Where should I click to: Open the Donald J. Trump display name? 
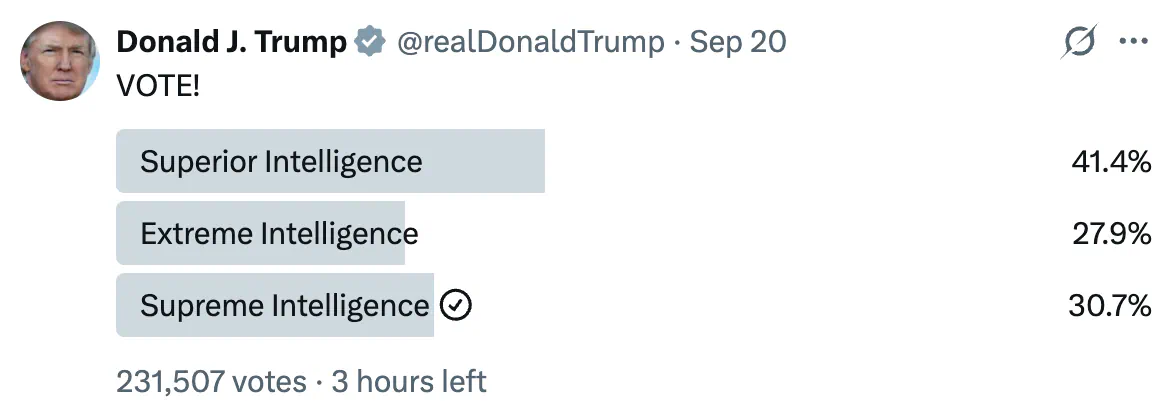tap(231, 42)
